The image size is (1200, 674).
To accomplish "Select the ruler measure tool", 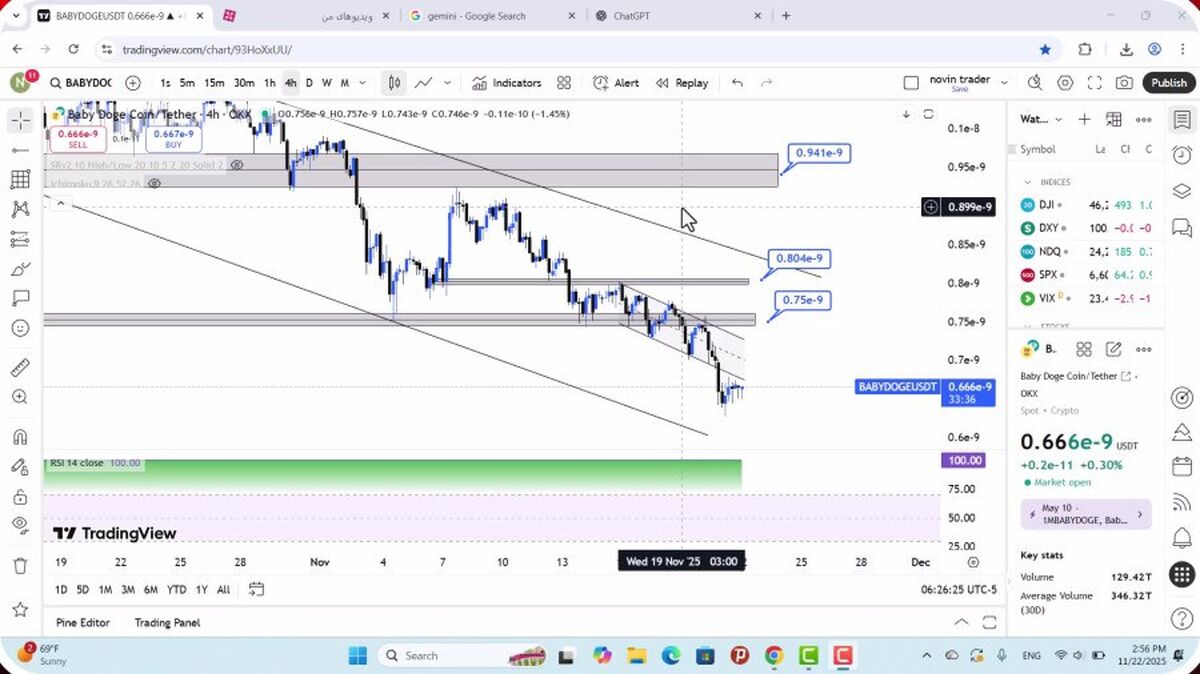I will (20, 367).
